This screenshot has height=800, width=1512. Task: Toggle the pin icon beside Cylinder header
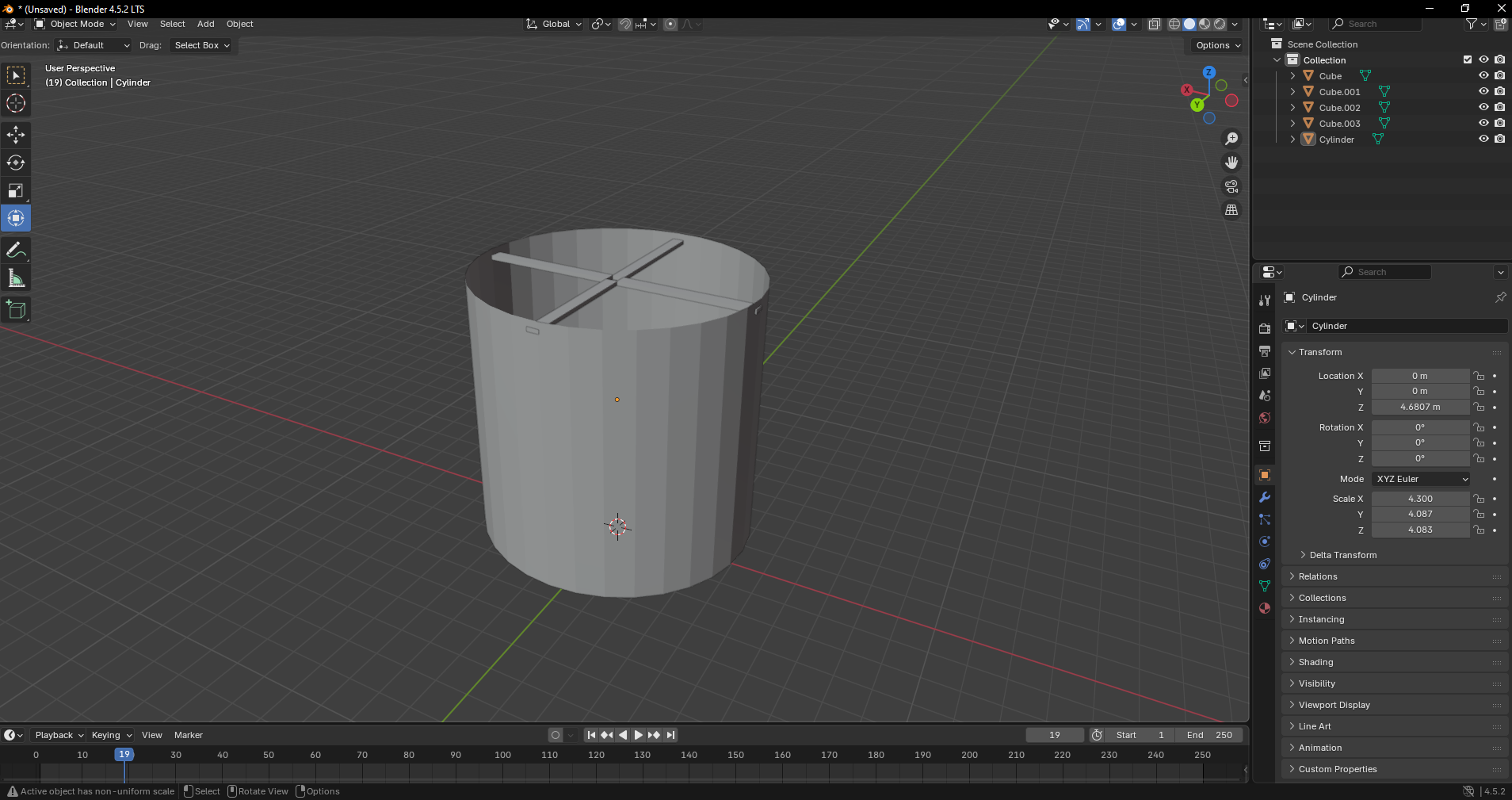[x=1500, y=297]
